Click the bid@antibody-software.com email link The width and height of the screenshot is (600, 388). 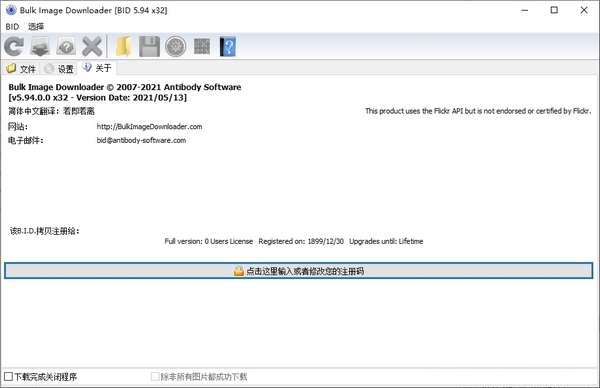(141, 140)
